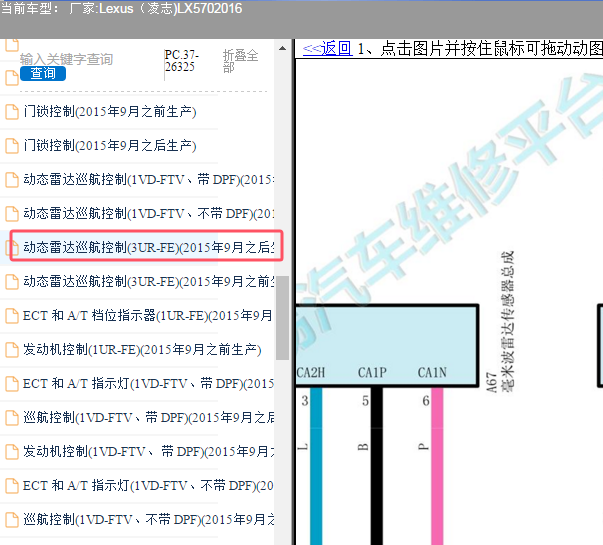The width and height of the screenshot is (603, 545).
Task: Click the PC.37-26325 code text
Action: point(182,61)
